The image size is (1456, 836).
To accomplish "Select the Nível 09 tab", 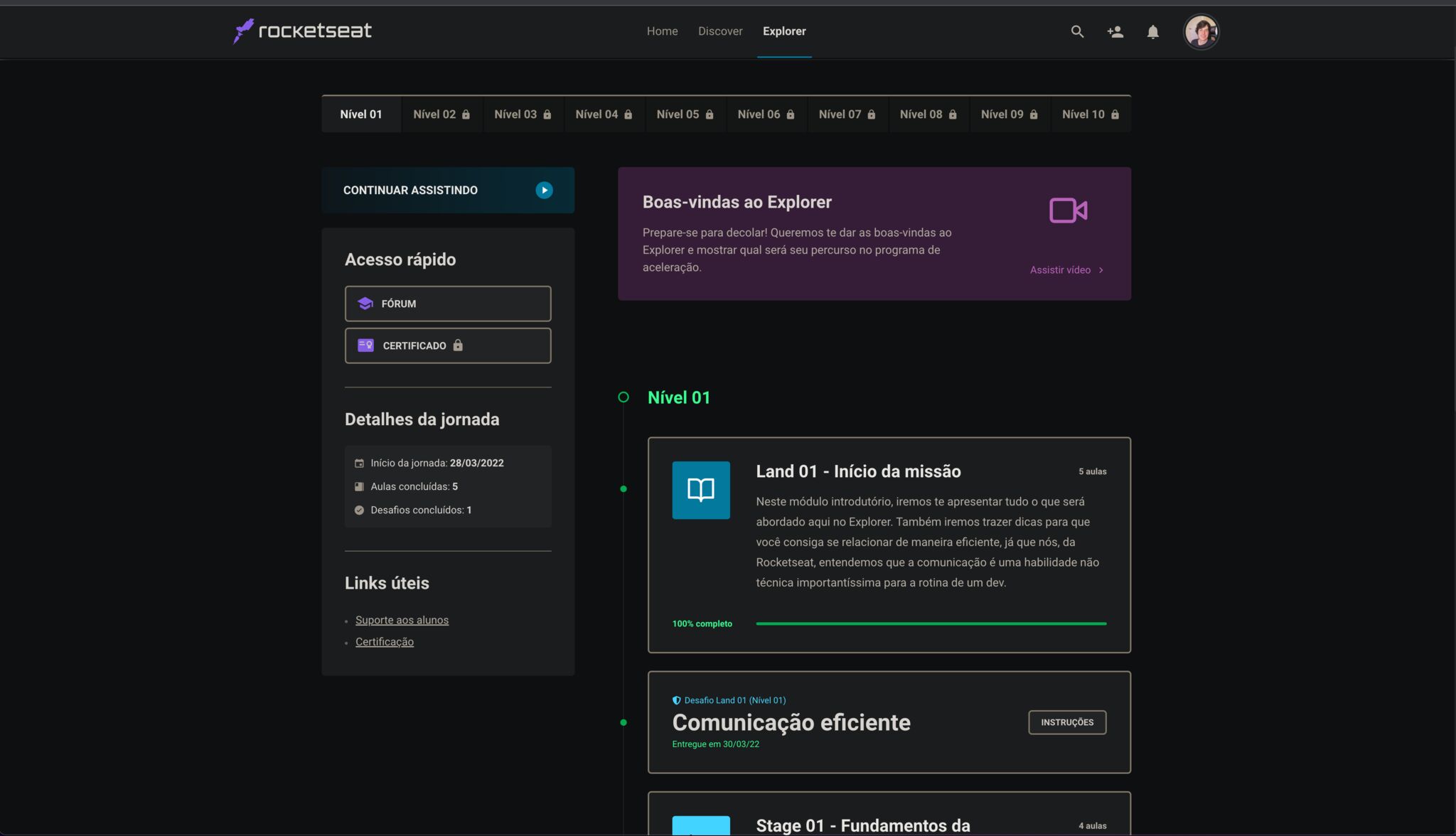I will click(1010, 114).
